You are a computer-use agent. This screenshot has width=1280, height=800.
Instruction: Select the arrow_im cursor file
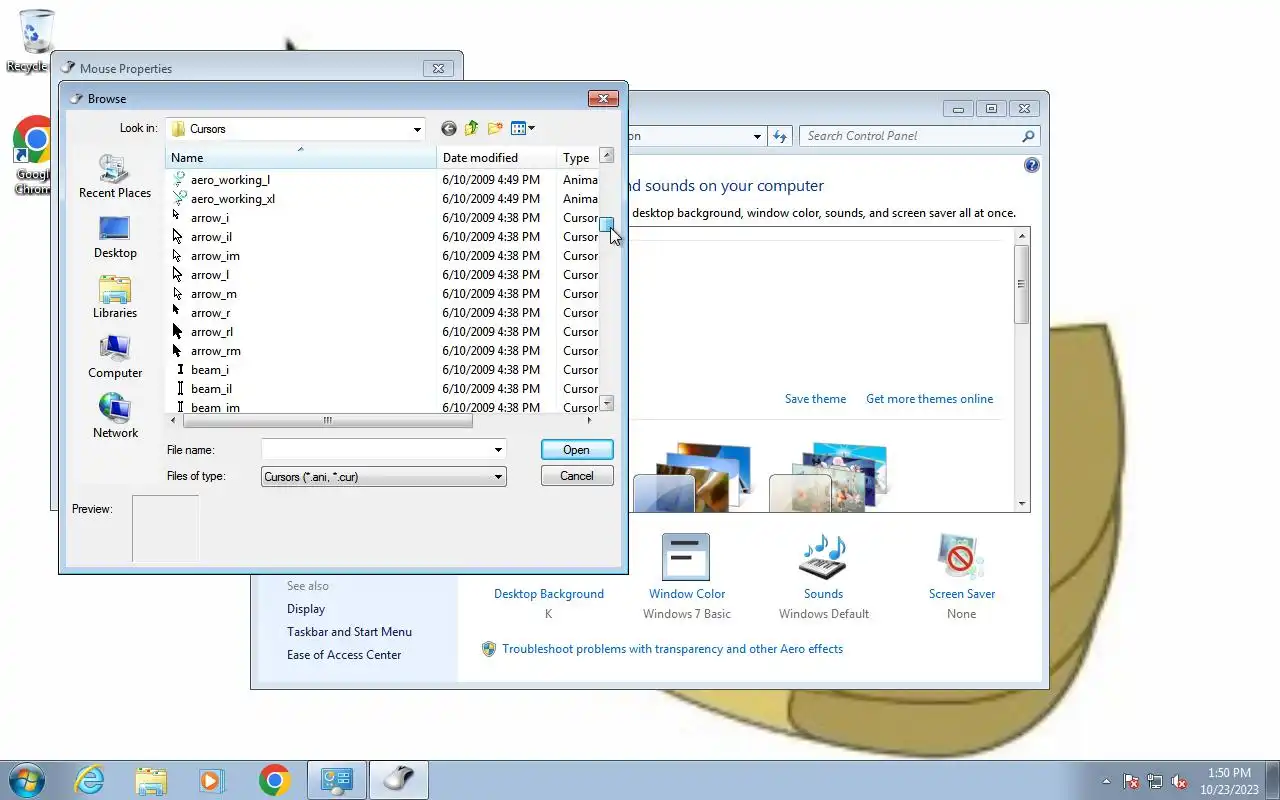(215, 256)
